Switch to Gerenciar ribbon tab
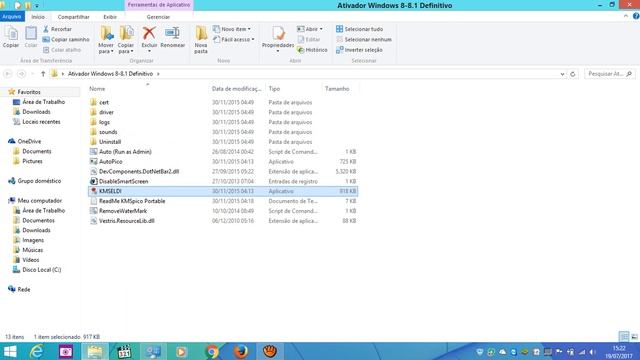 pos(158,17)
